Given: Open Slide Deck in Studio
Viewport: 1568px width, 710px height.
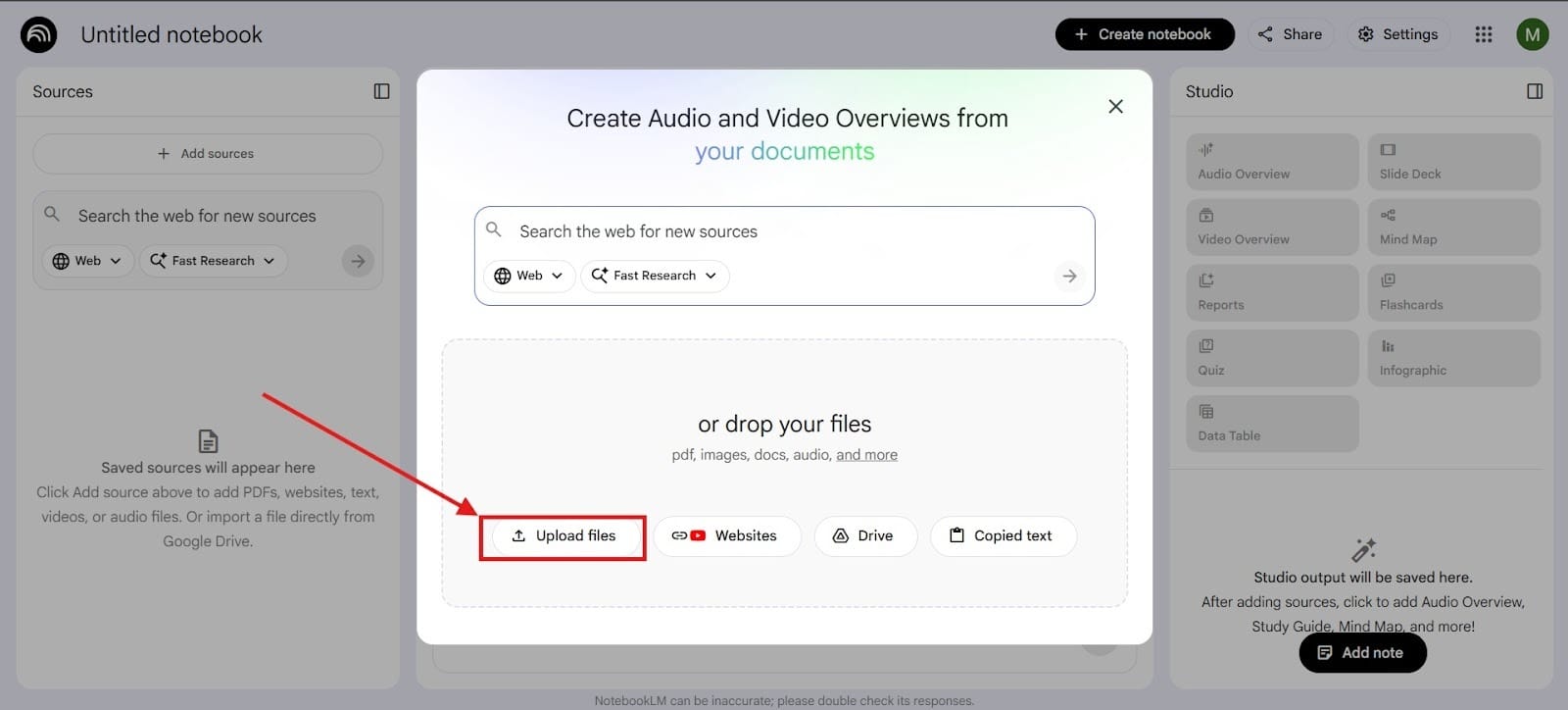Looking at the screenshot, I should point(1453,162).
